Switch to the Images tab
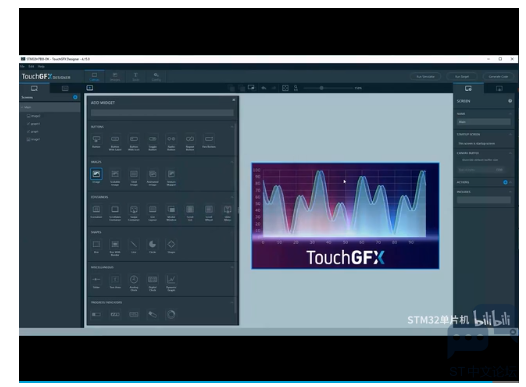The image size is (526, 387). point(115,76)
